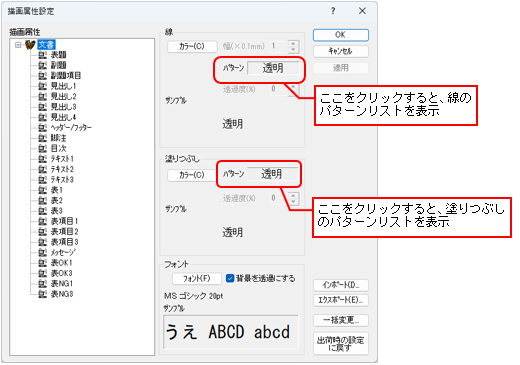The width and height of the screenshot is (520, 365).
Task: Click the icon next to テキスト1
Action: pyautogui.click(x=42, y=159)
